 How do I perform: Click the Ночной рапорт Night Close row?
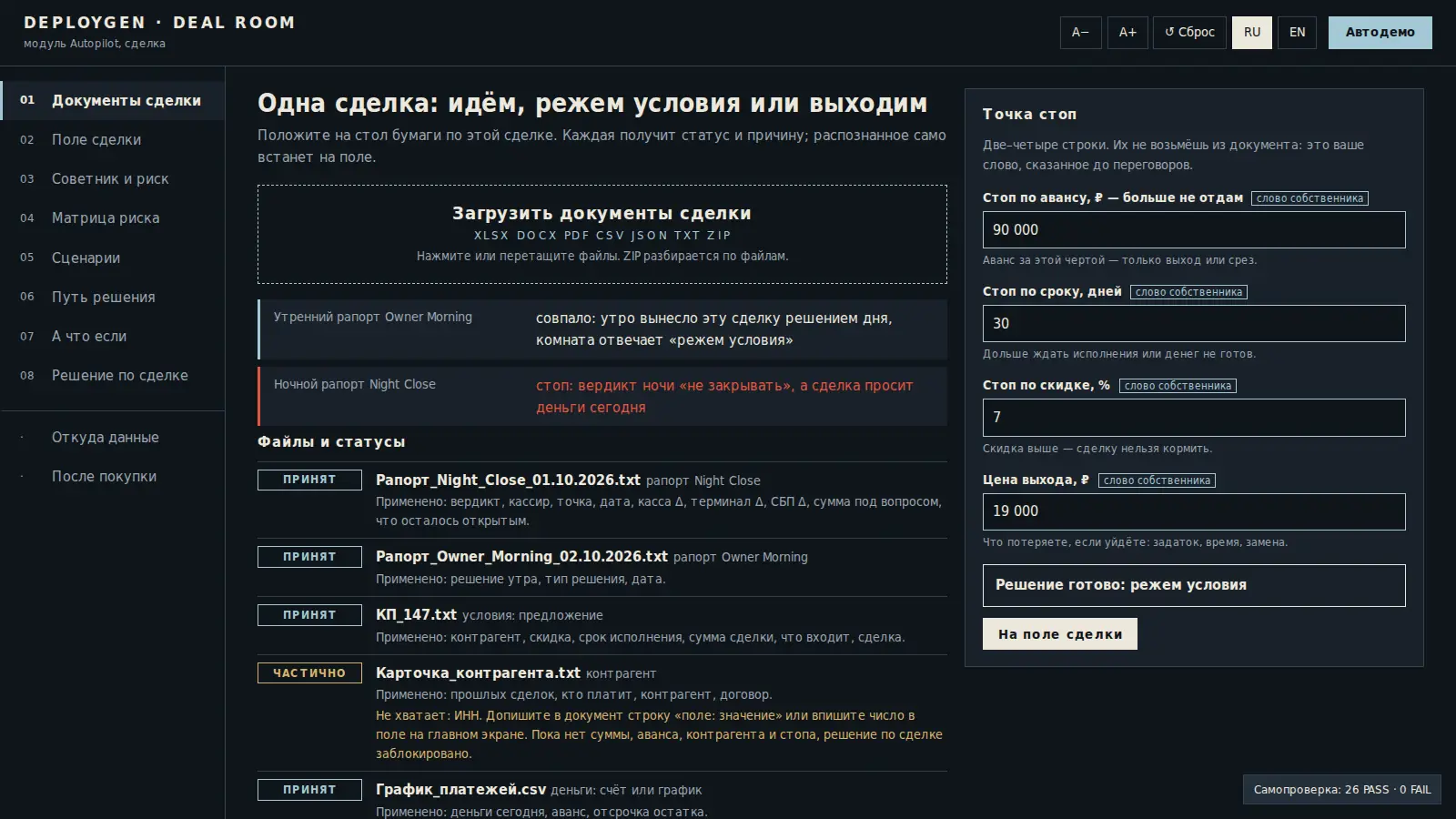tap(602, 397)
